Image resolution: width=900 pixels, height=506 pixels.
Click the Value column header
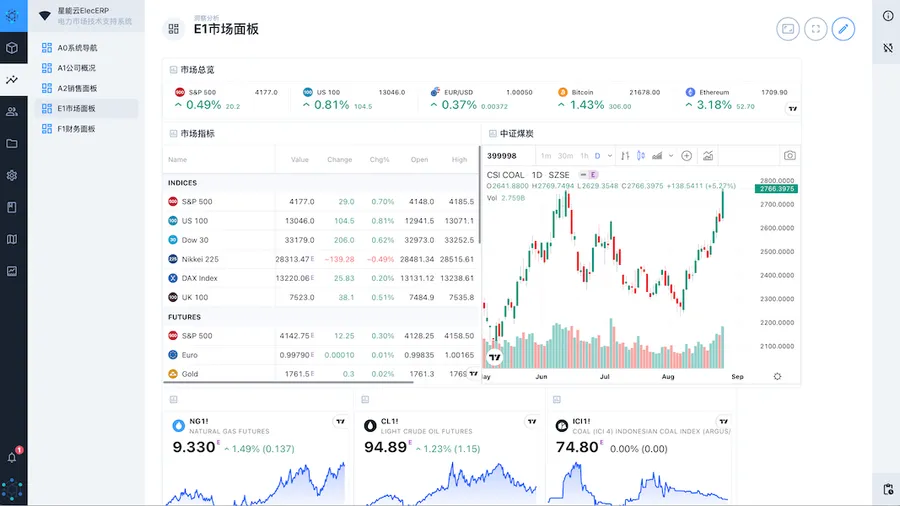300,159
